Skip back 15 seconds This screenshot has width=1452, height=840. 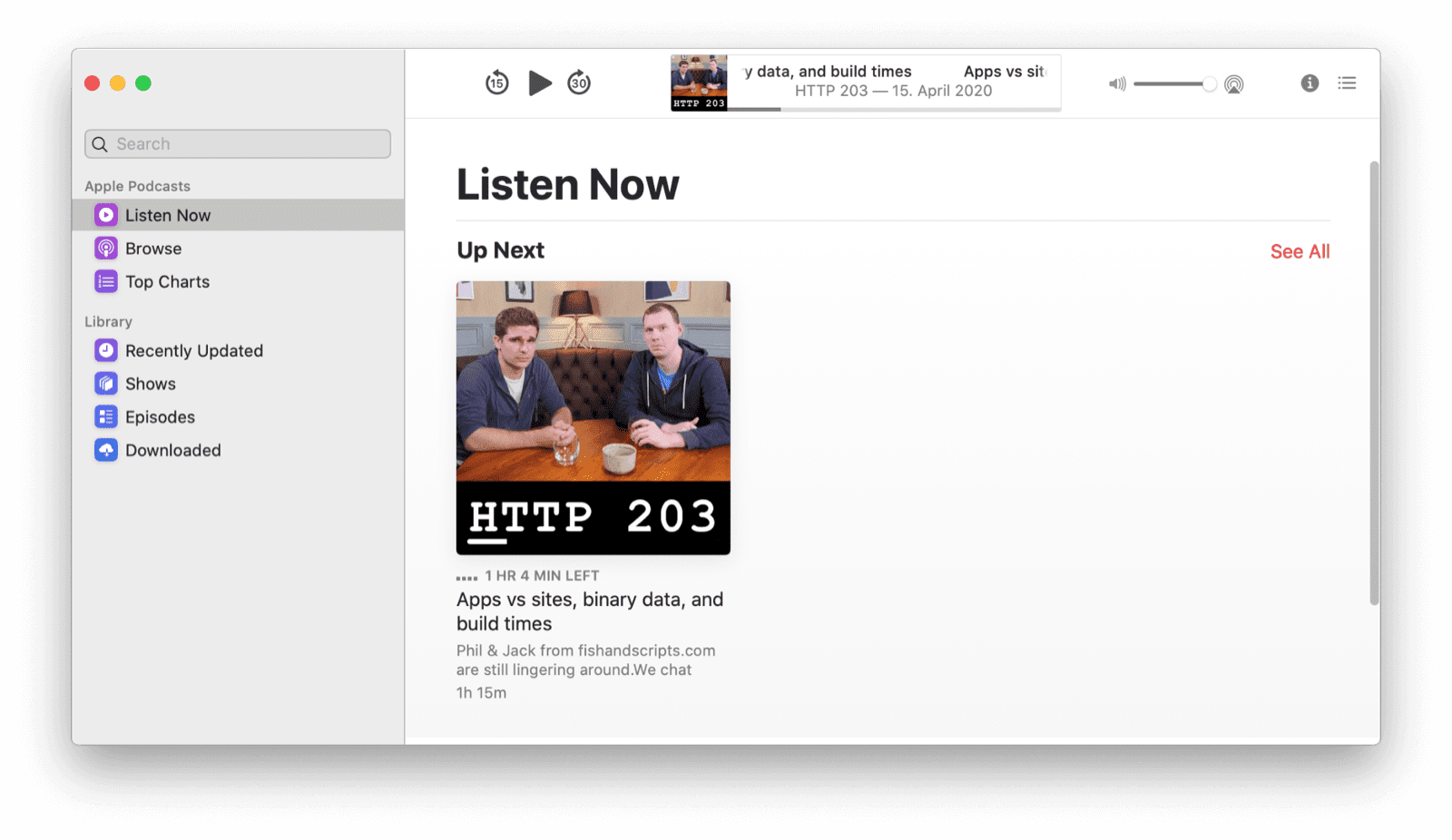pyautogui.click(x=496, y=83)
